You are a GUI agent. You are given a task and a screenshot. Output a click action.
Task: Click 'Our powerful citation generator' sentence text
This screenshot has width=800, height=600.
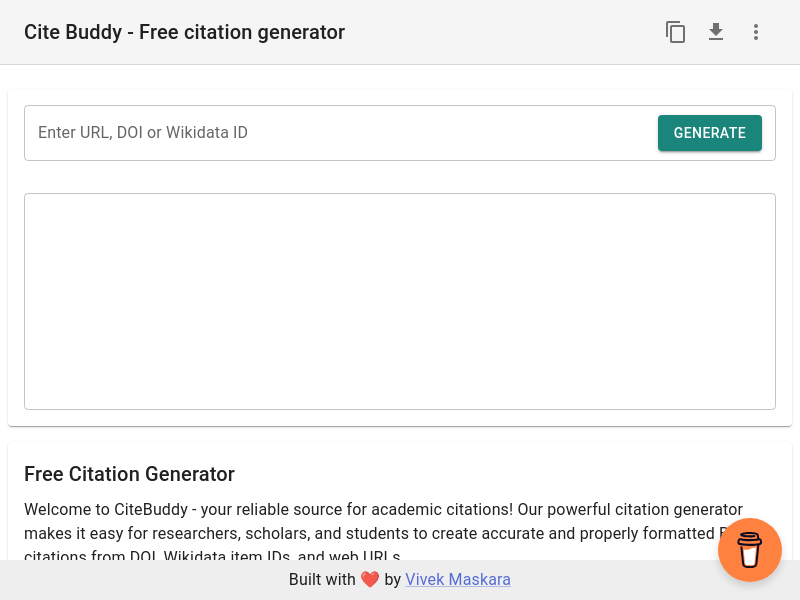pyautogui.click(x=630, y=509)
